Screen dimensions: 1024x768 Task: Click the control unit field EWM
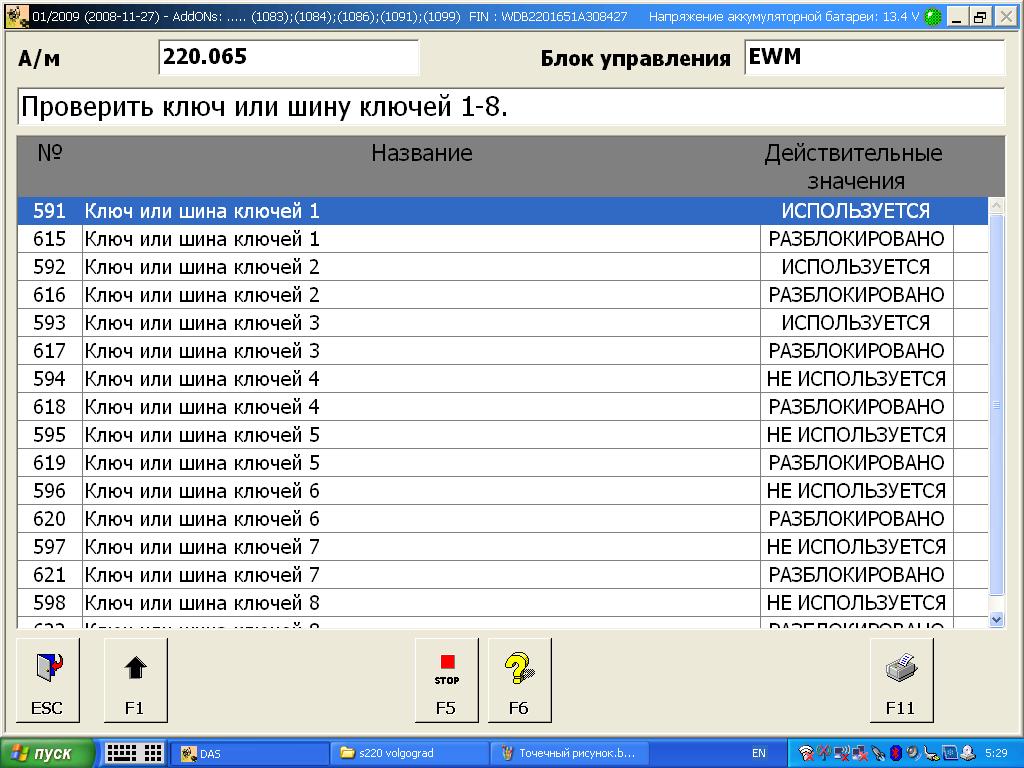[874, 57]
